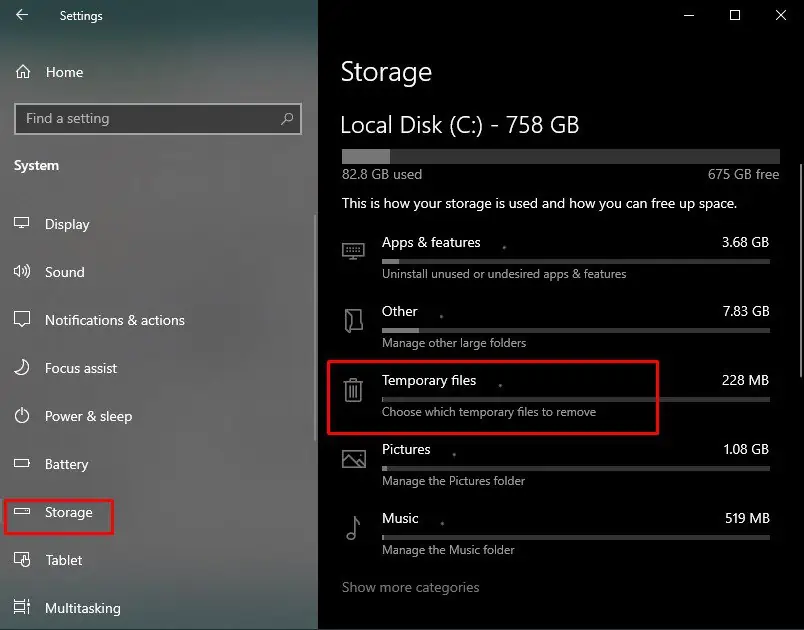Click the Local Disk usage bar
The height and width of the screenshot is (630, 804).
tap(560, 156)
